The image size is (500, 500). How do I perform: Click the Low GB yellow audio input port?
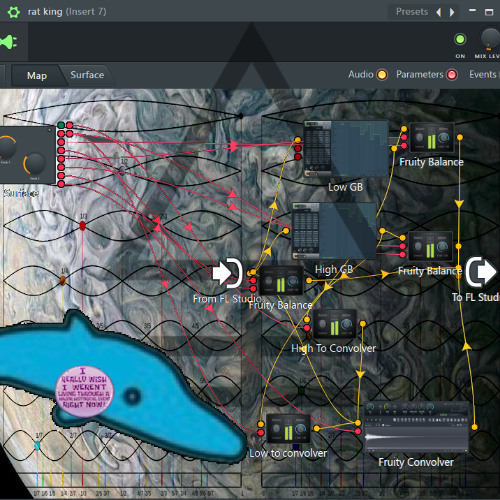pyautogui.click(x=298, y=140)
